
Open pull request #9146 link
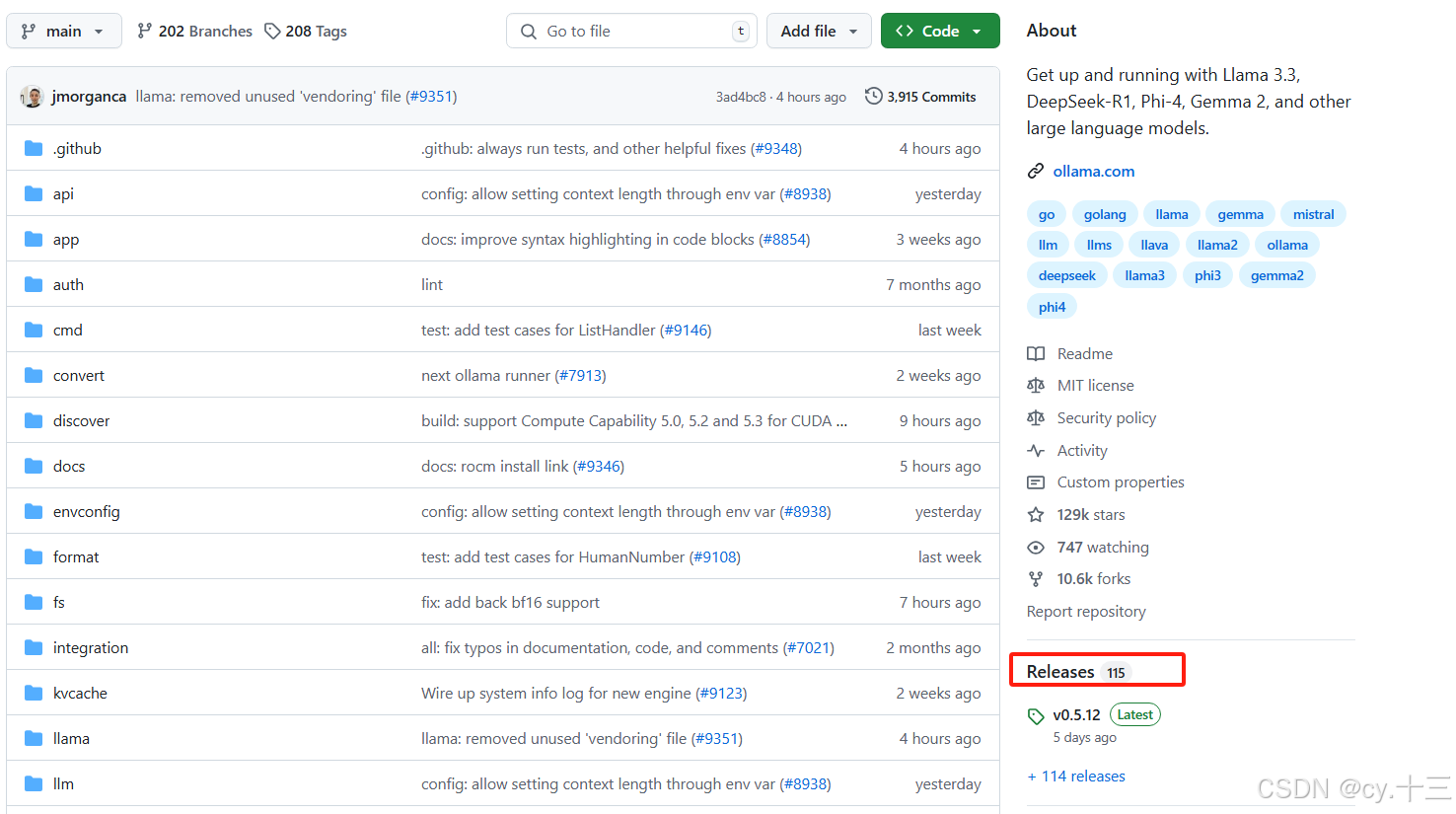click(x=686, y=331)
